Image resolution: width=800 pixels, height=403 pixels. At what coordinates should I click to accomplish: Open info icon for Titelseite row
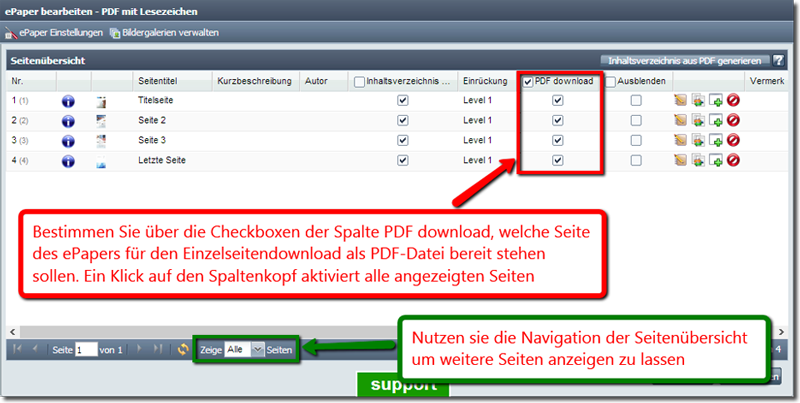click(x=68, y=102)
